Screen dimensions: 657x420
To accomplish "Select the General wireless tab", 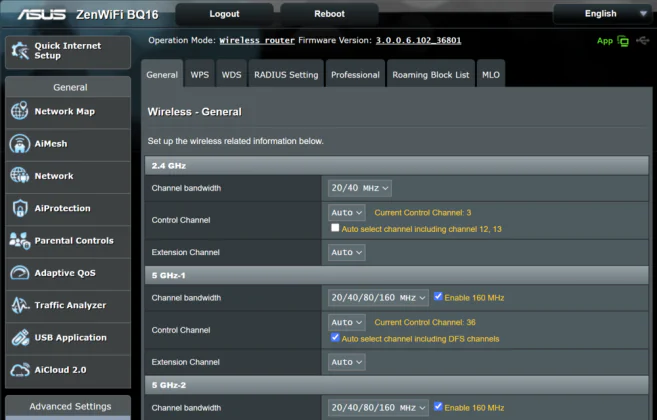I will (x=162, y=74).
